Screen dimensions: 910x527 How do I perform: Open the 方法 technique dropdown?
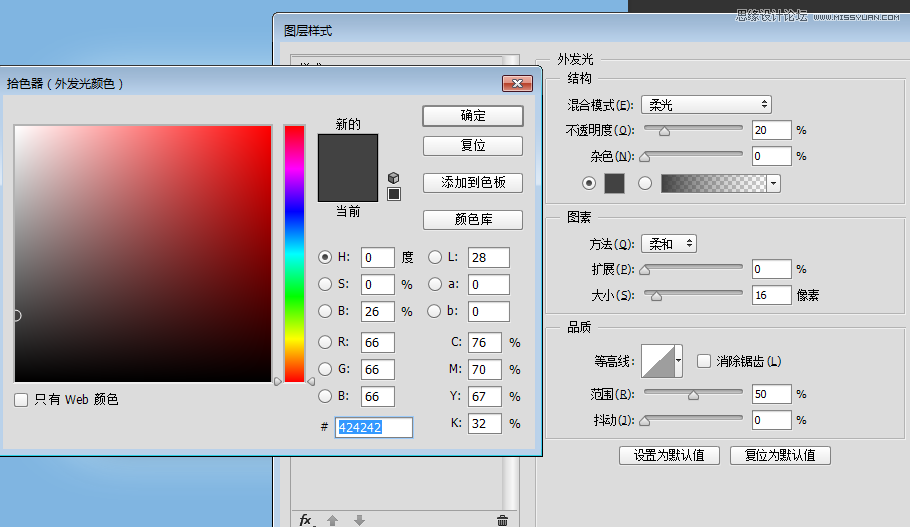coord(669,244)
